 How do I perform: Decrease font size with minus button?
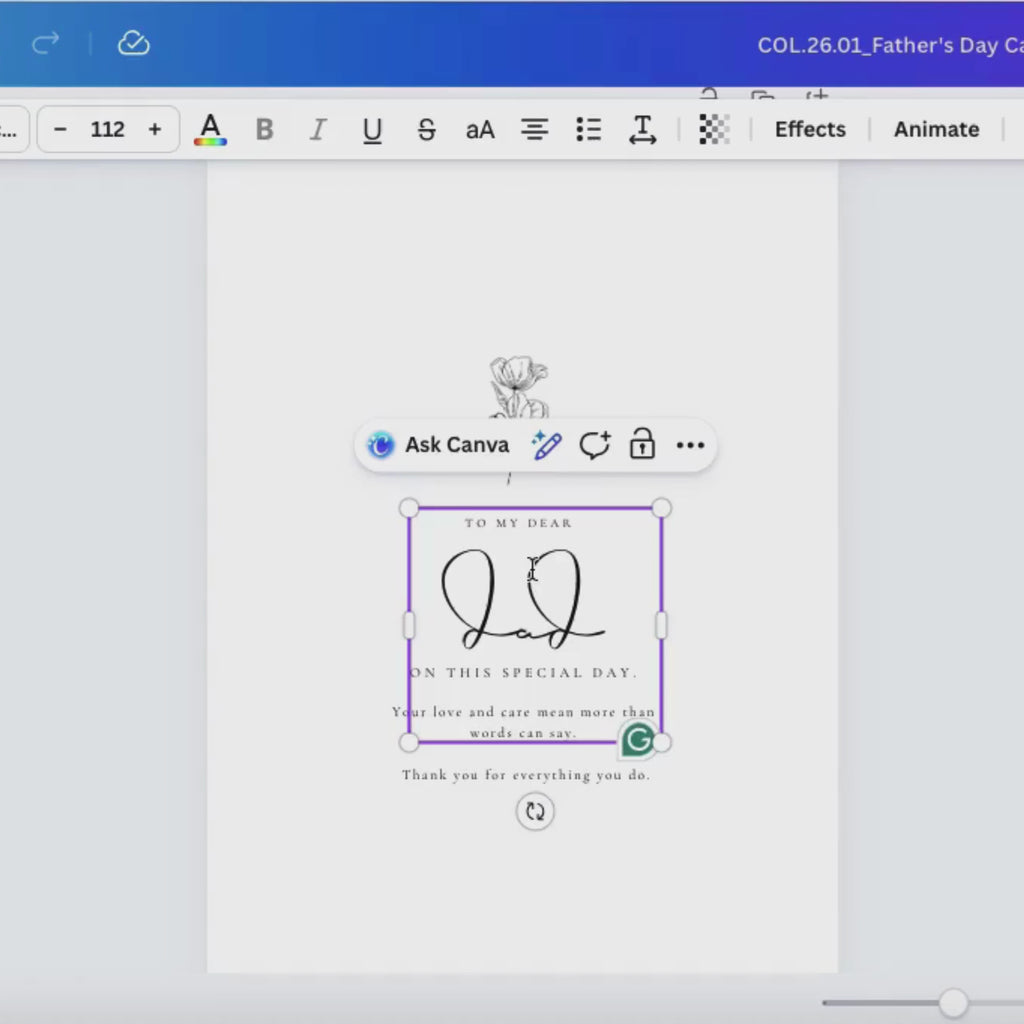pyautogui.click(x=60, y=129)
